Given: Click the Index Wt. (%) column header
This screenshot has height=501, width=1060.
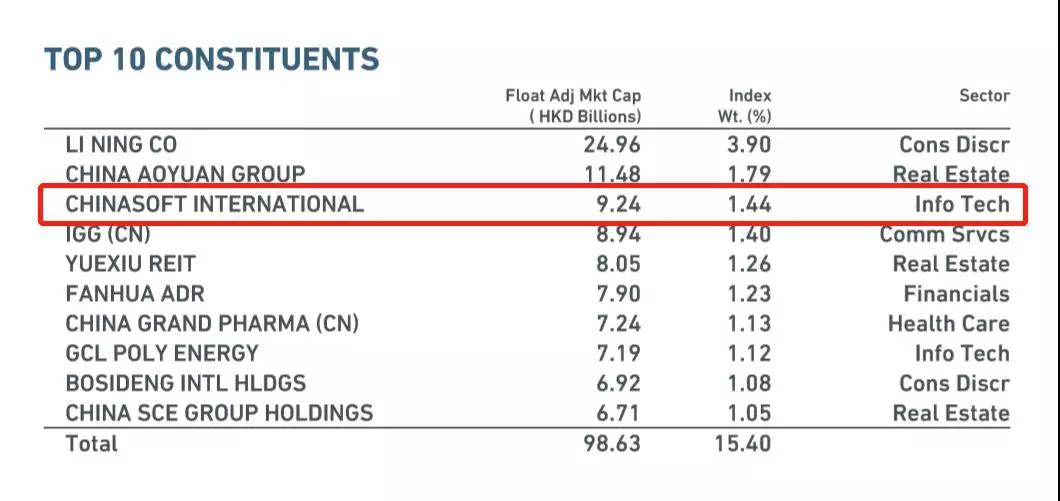Looking at the screenshot, I should (750, 105).
